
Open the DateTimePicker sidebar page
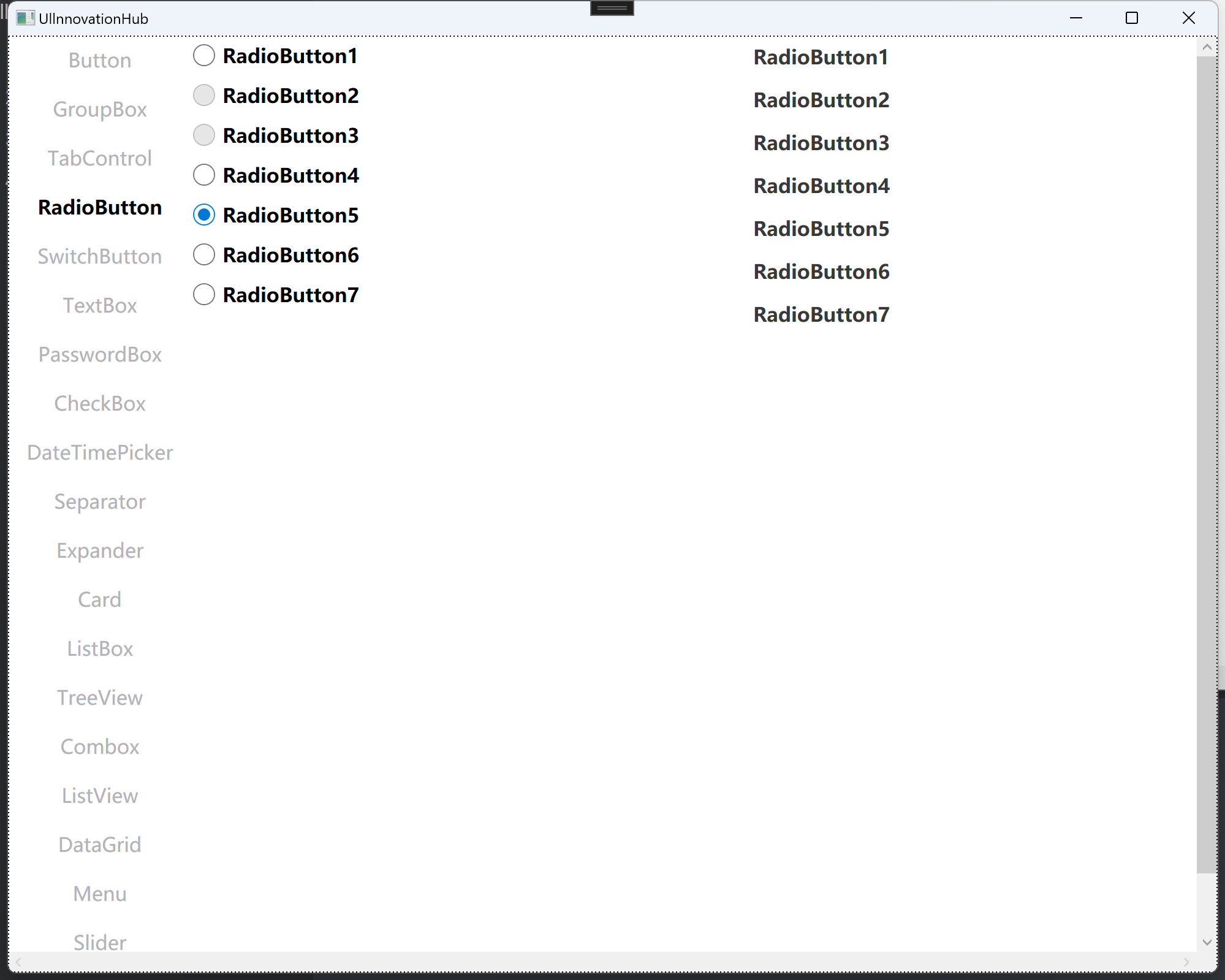click(x=100, y=453)
